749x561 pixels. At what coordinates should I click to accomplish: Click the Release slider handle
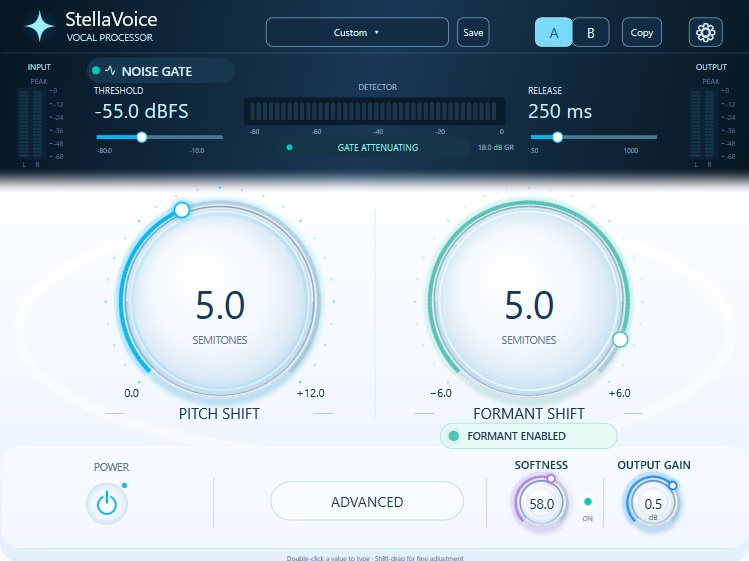(557, 137)
